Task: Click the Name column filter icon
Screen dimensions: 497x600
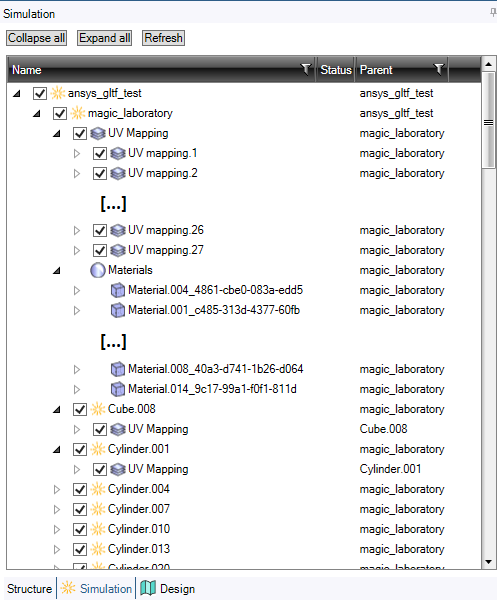Action: click(x=305, y=70)
